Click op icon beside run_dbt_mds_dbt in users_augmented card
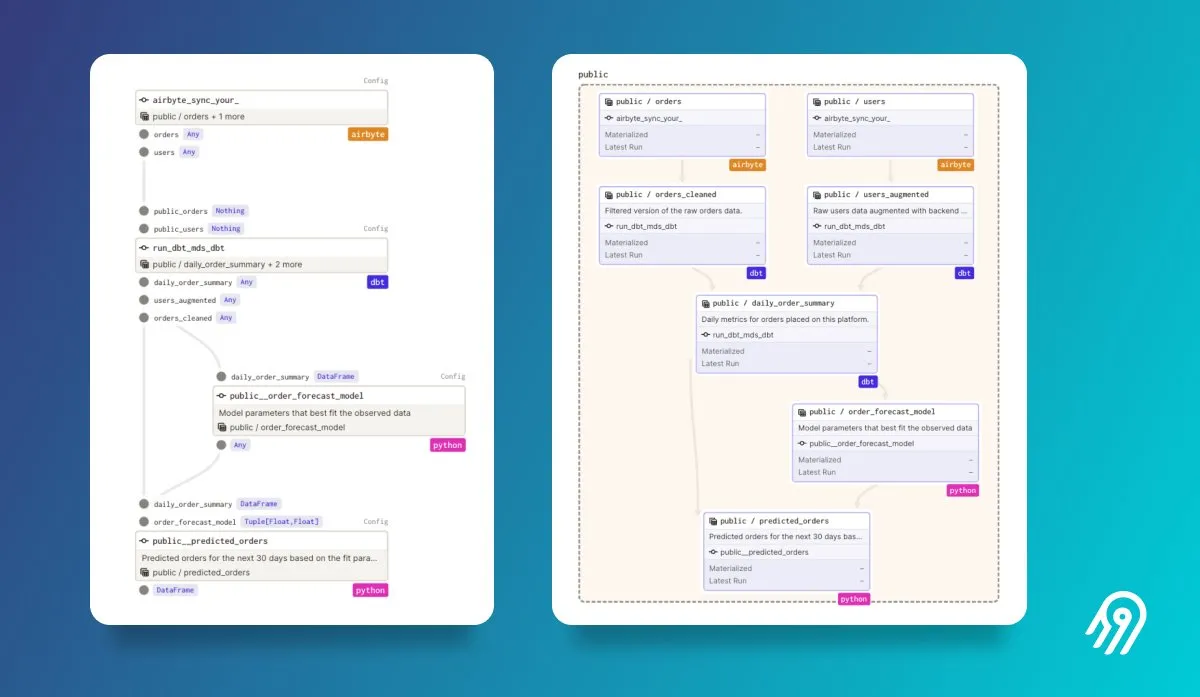The image size is (1200, 697). 817,227
